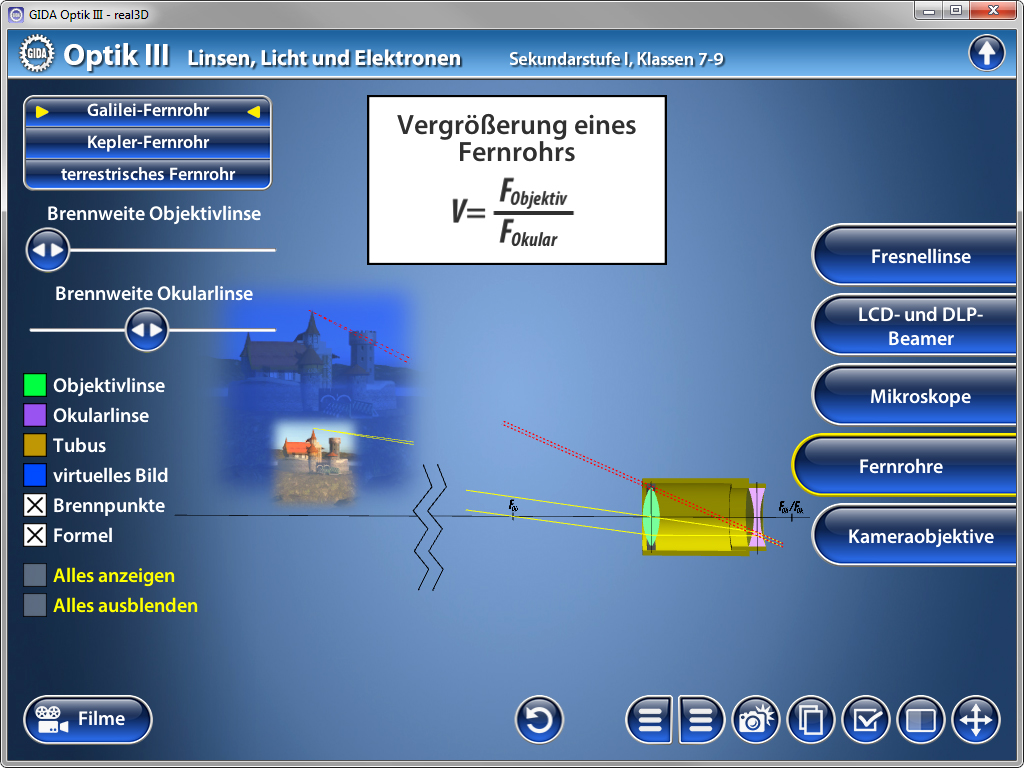Open the Mikroskope topic

[x=919, y=397]
